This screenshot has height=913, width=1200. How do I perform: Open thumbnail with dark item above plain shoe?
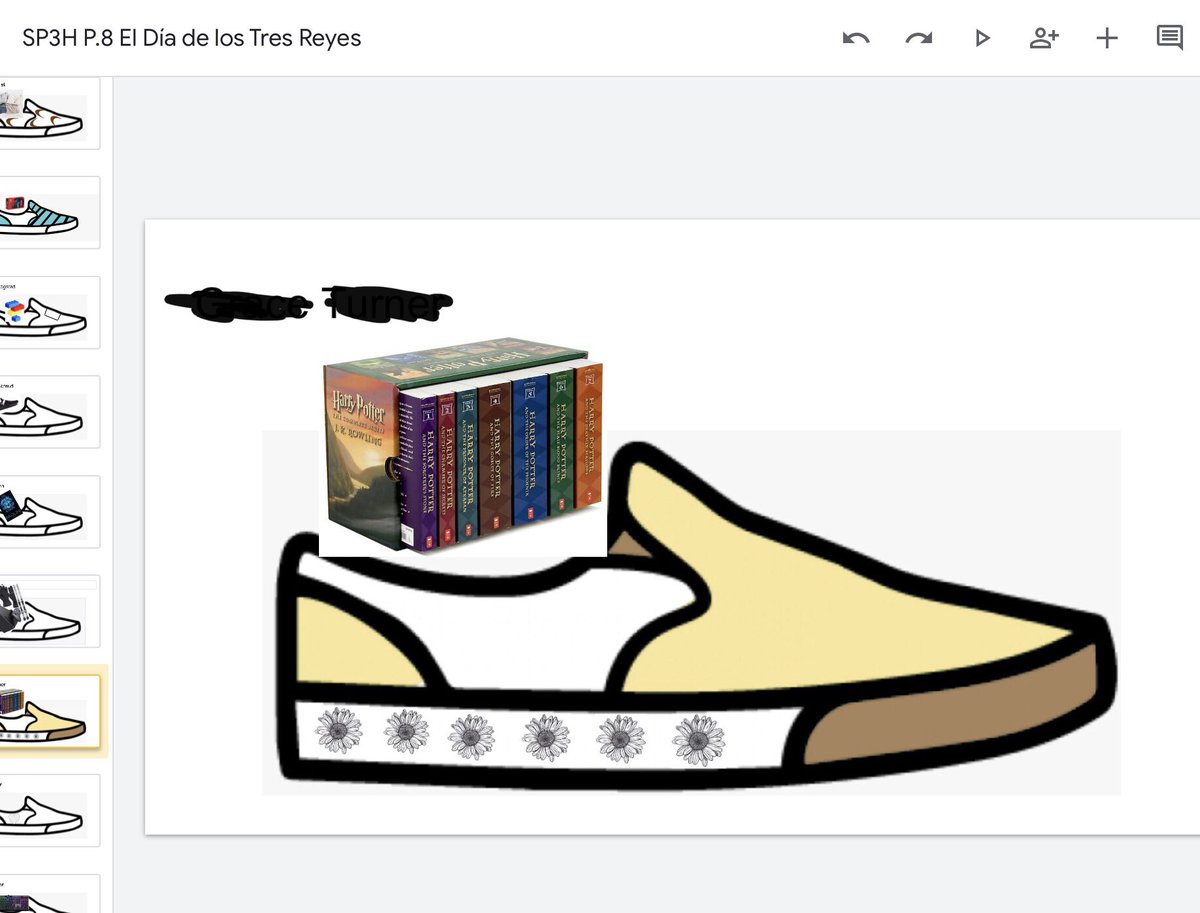tap(48, 412)
